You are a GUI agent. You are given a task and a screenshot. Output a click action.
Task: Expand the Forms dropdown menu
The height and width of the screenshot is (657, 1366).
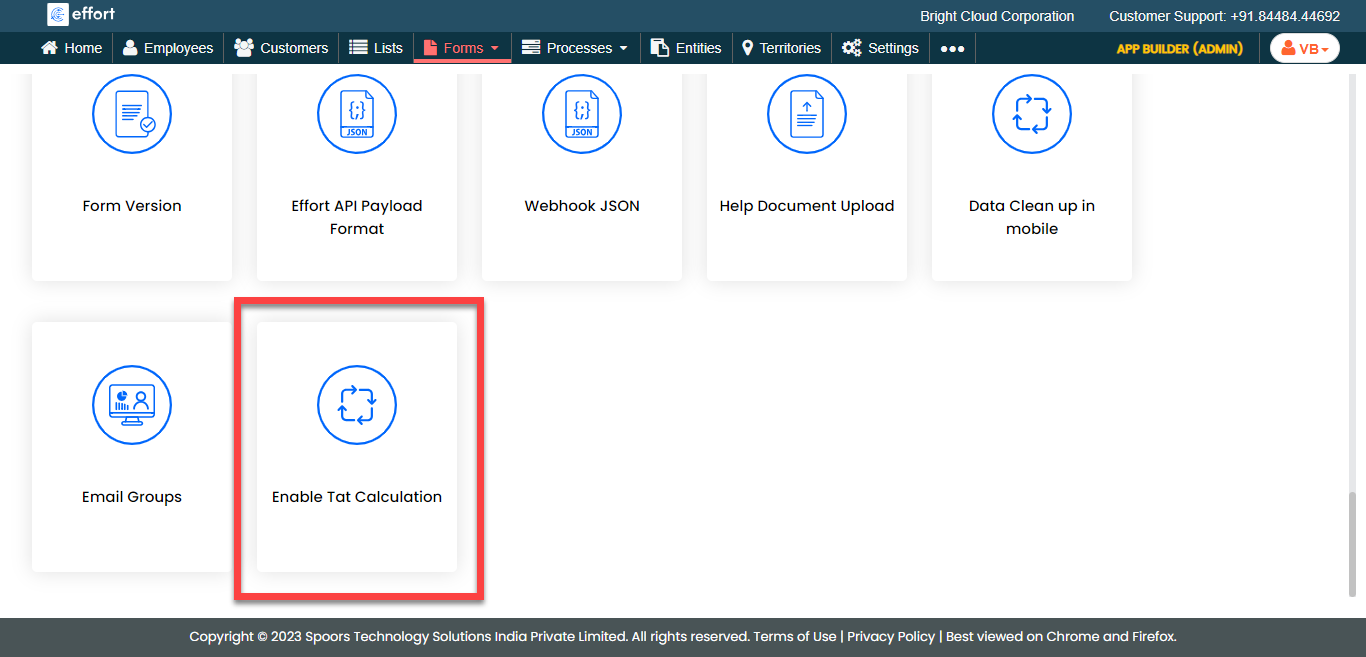462,48
